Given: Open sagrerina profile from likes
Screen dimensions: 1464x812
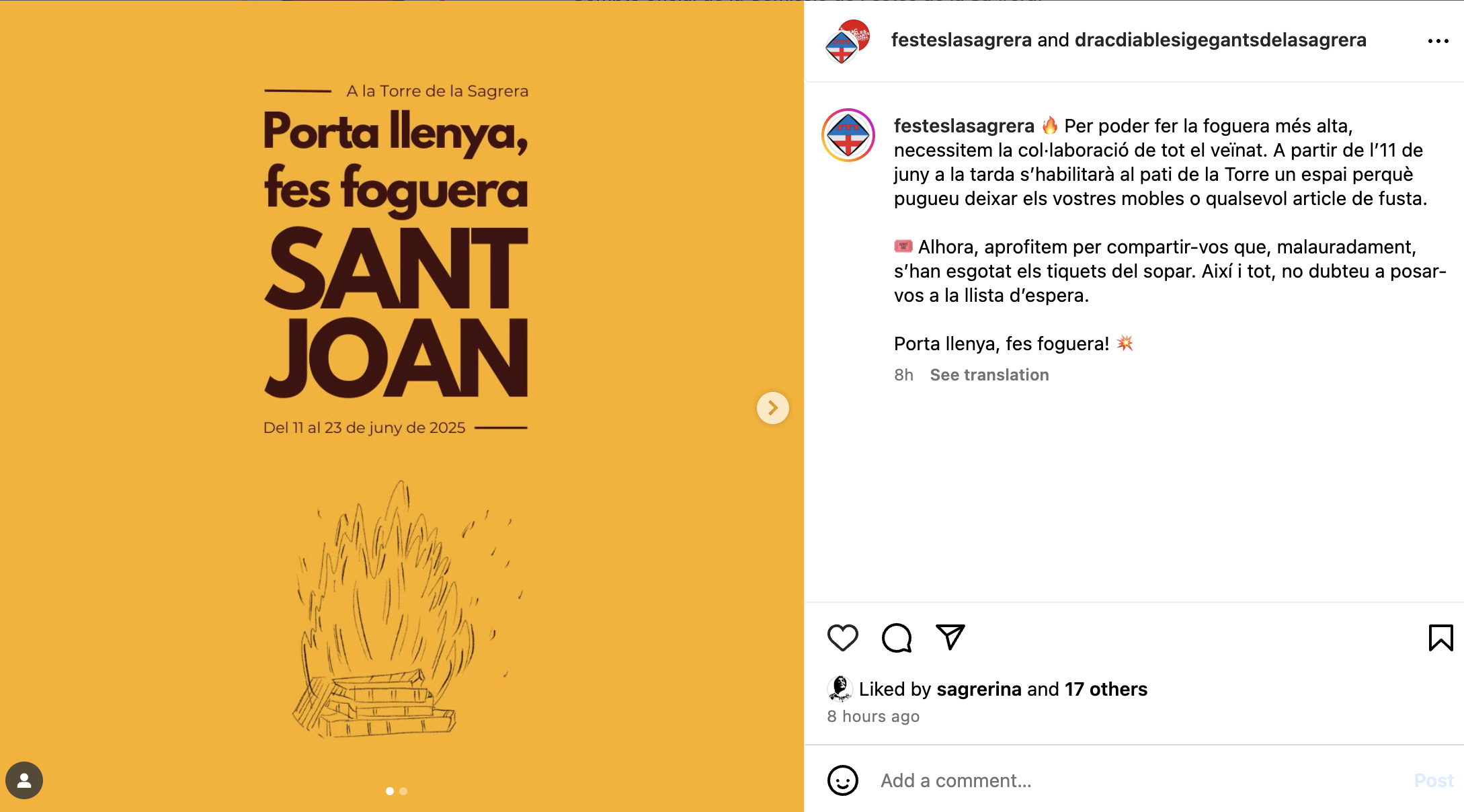Looking at the screenshot, I should click(x=979, y=690).
